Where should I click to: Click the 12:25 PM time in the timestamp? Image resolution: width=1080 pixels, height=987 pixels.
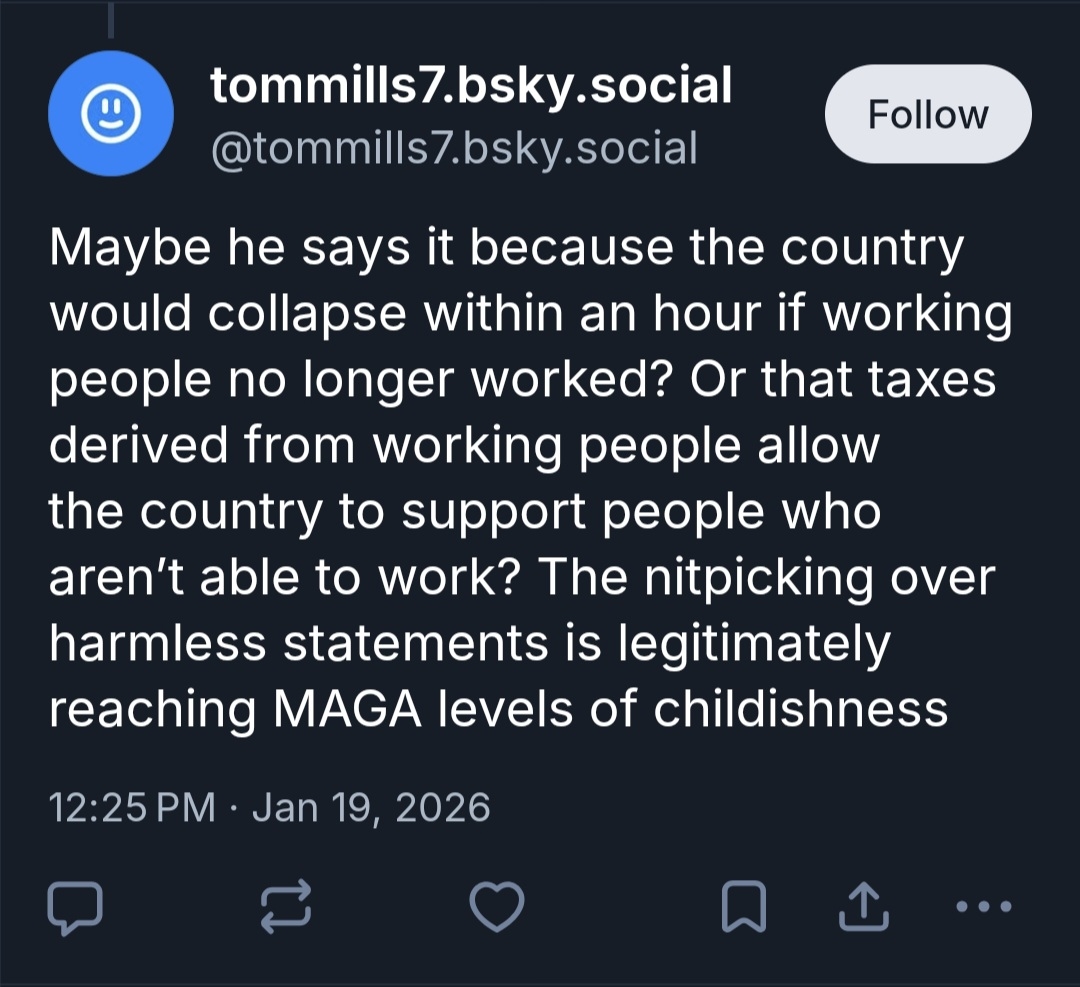click(x=132, y=806)
